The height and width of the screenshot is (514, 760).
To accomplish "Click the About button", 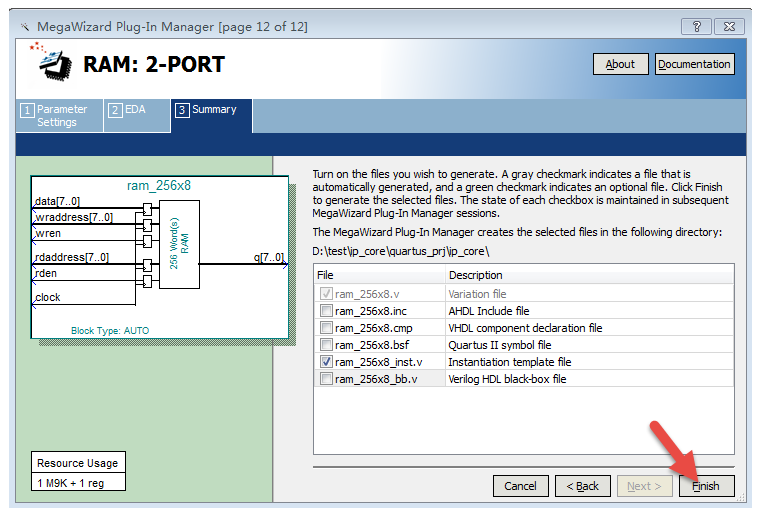I will [620, 64].
